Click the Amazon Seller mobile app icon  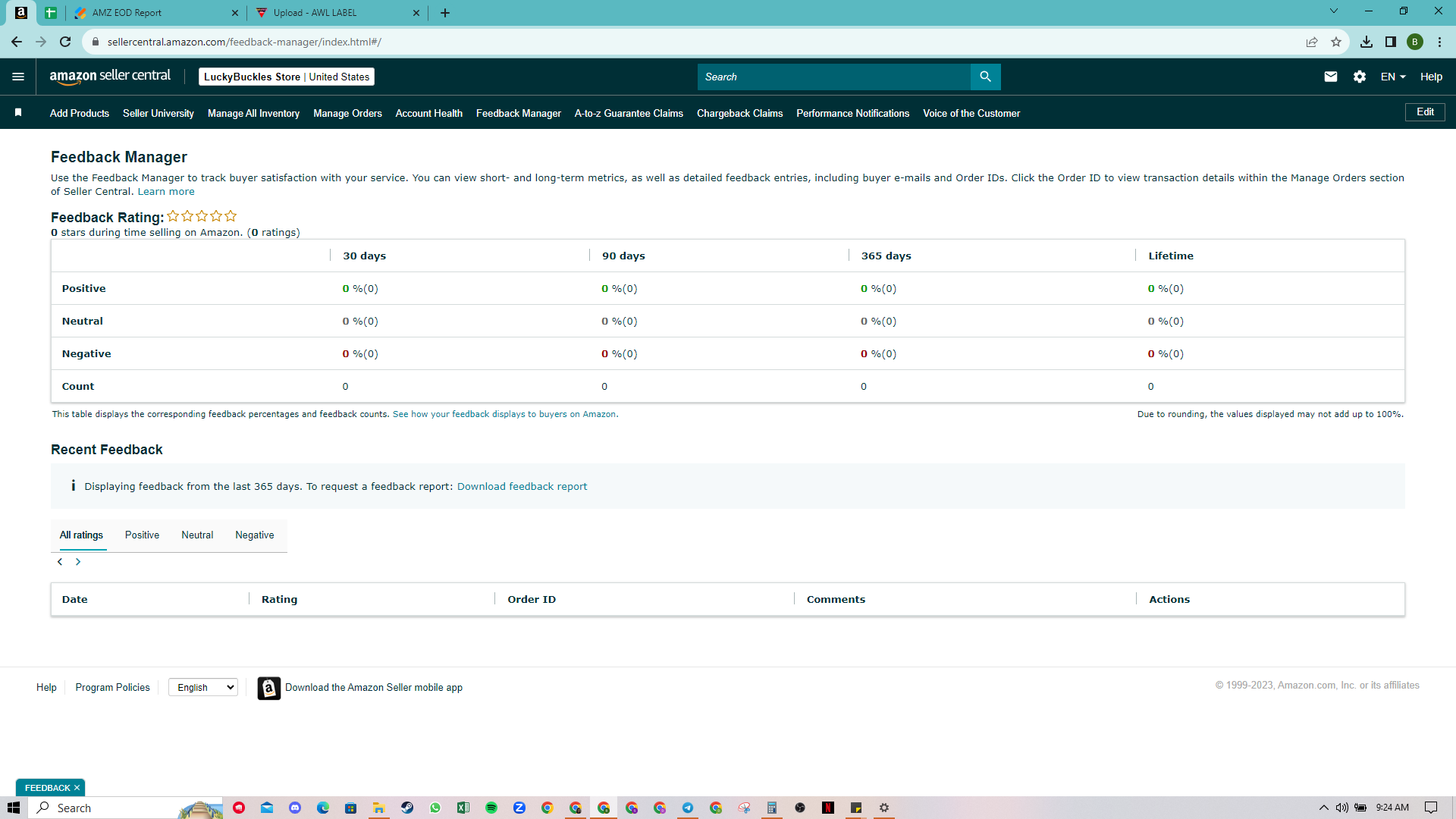point(269,688)
